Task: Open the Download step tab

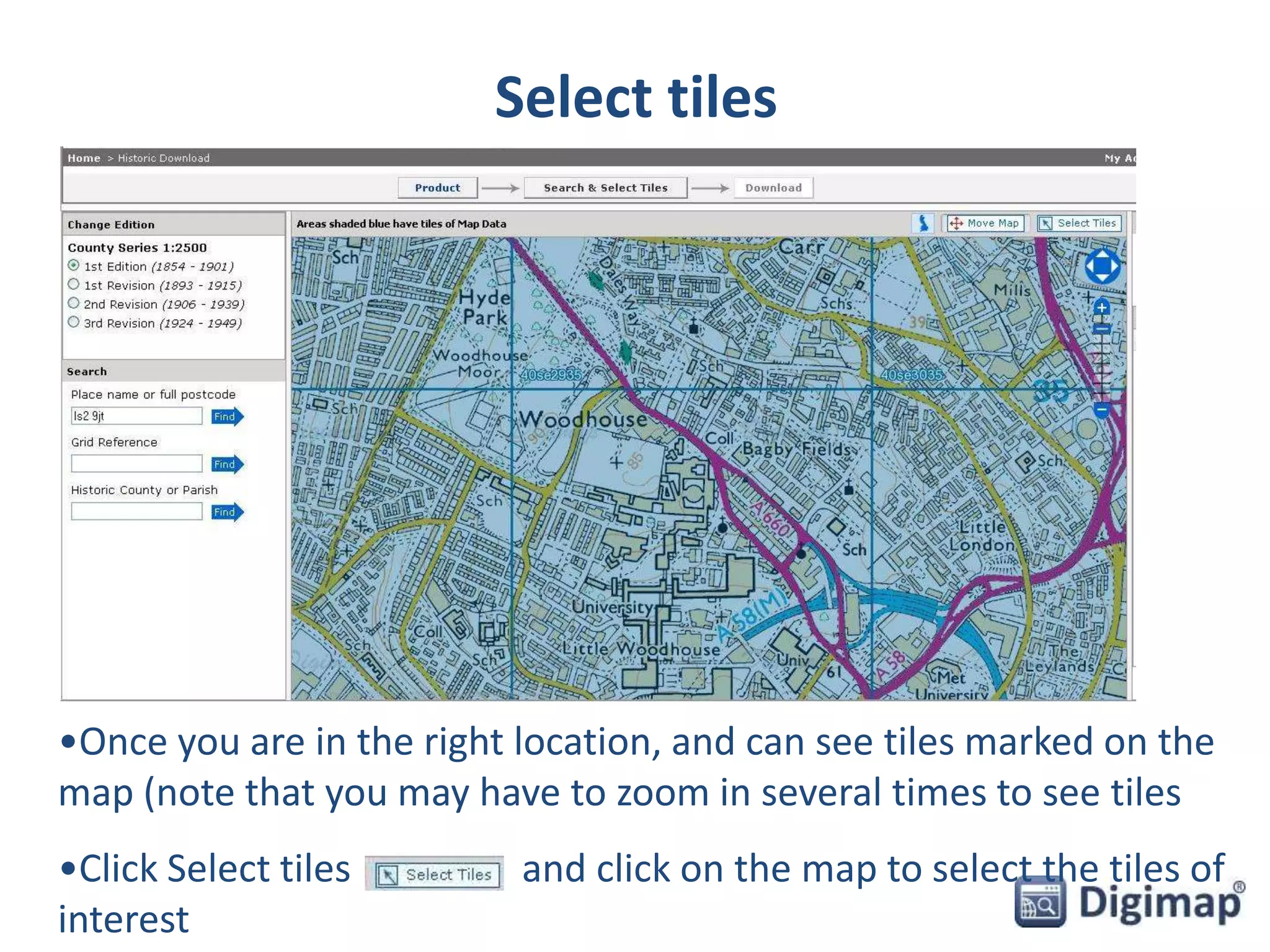Action: pyautogui.click(x=773, y=188)
